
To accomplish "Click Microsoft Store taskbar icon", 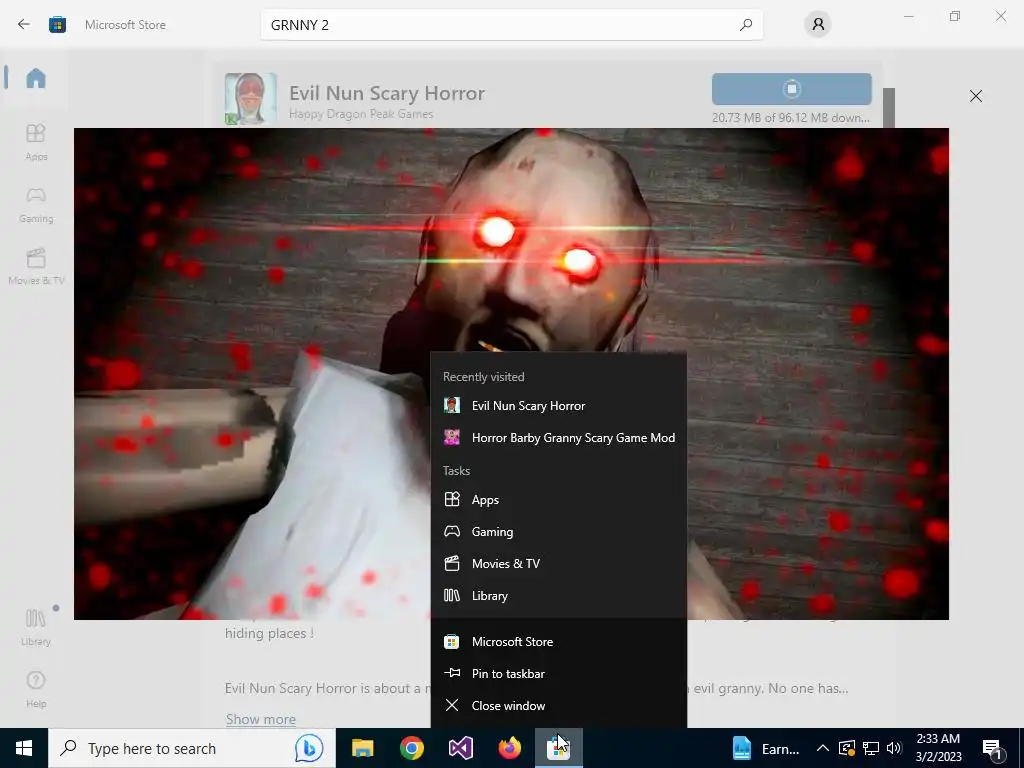I will [x=558, y=748].
